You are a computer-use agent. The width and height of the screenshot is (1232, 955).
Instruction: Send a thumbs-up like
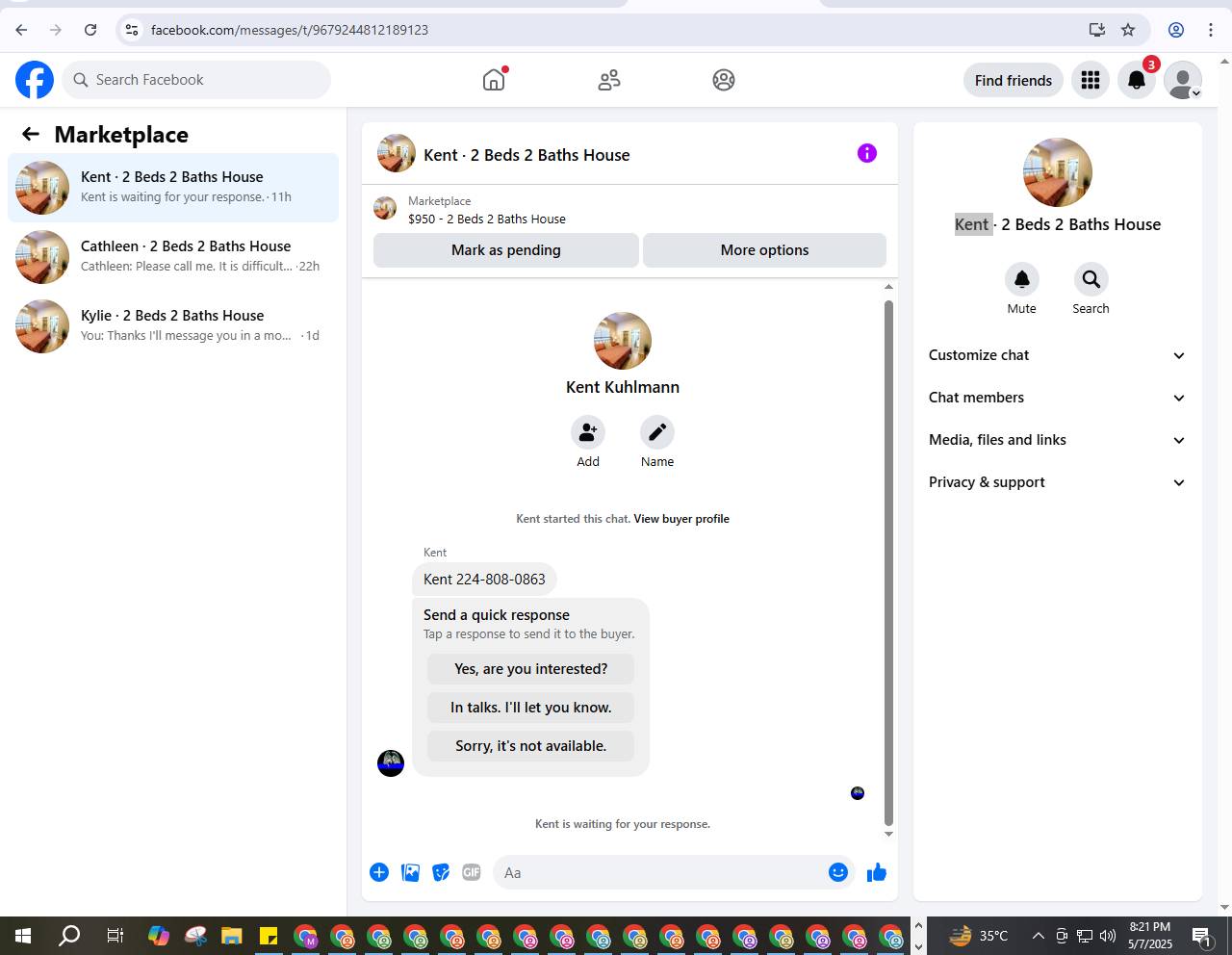(x=877, y=872)
